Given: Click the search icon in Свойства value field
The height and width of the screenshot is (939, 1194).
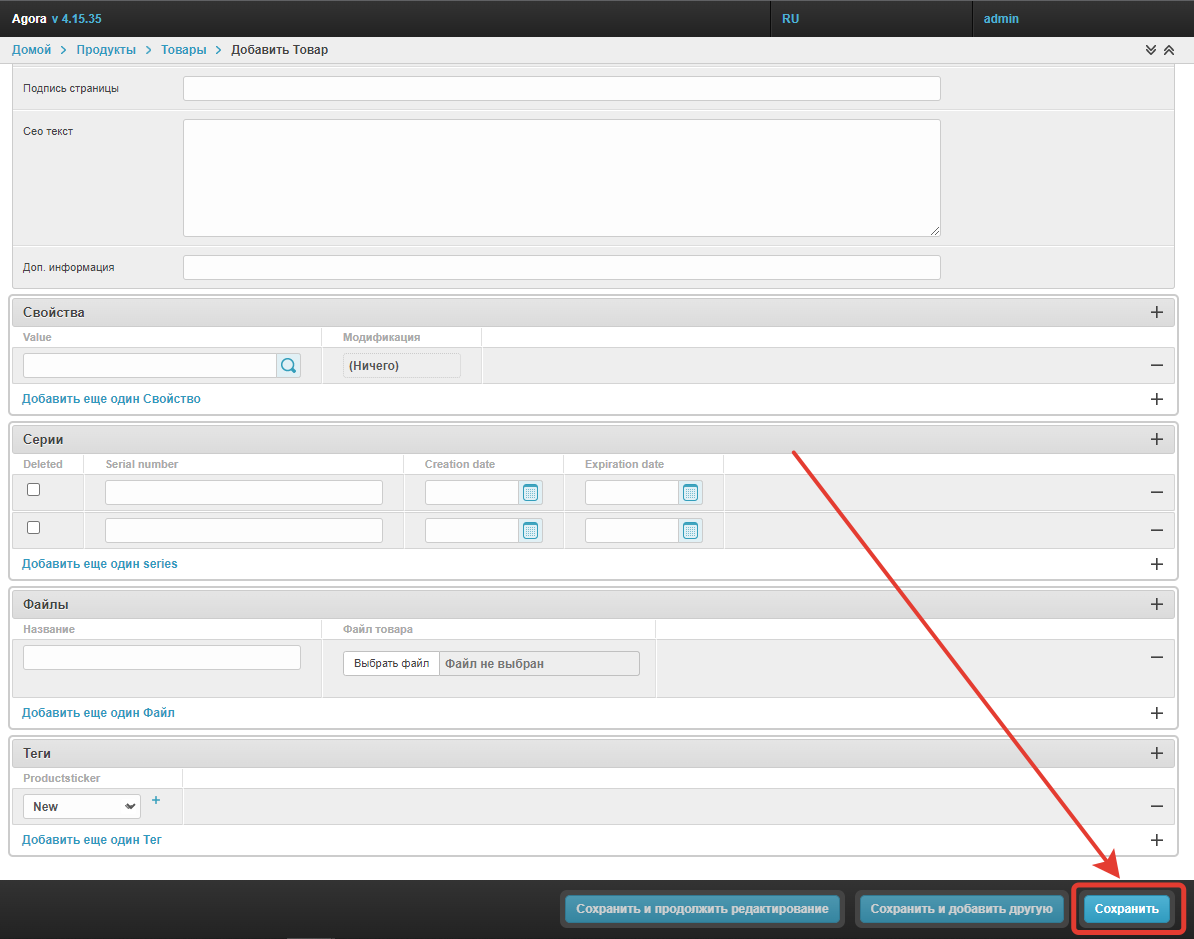Looking at the screenshot, I should point(288,366).
